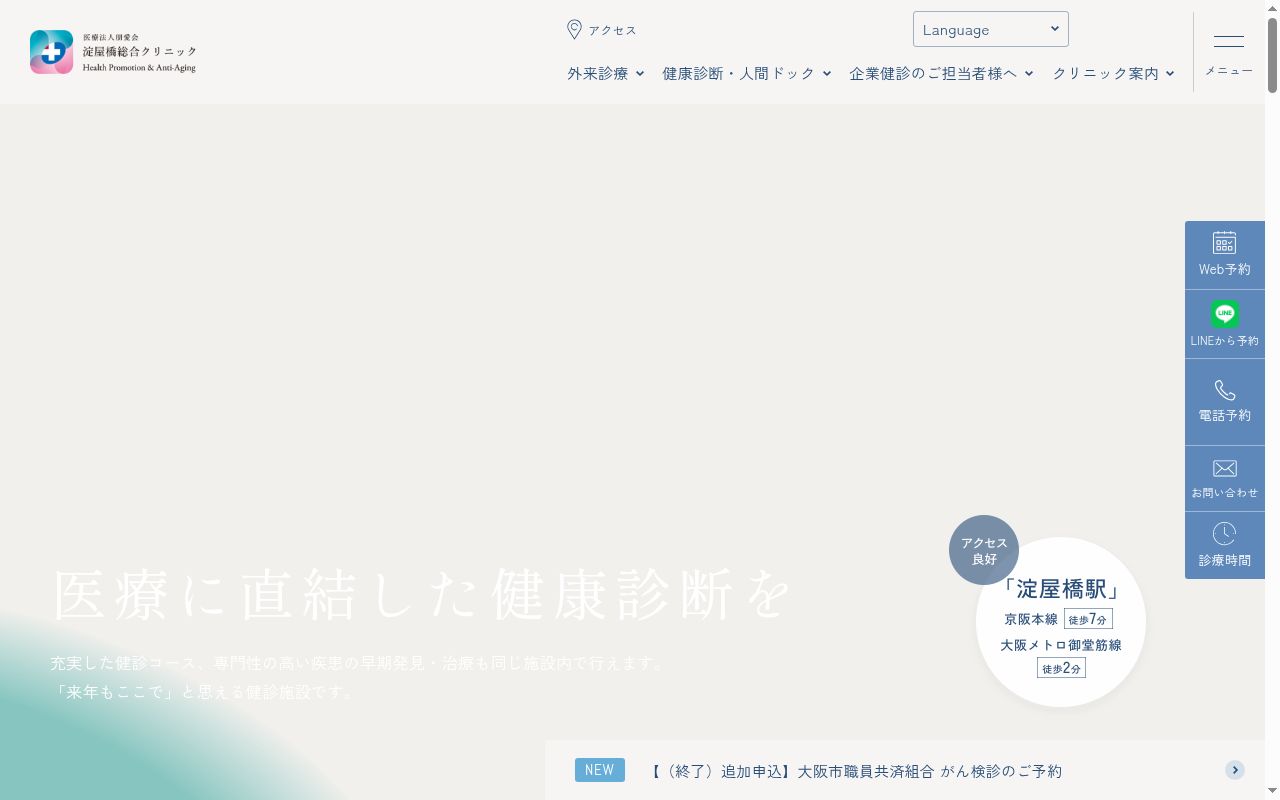The height and width of the screenshot is (800, 1280).
Task: Click the 電話予約 label
Action: (x=1225, y=415)
